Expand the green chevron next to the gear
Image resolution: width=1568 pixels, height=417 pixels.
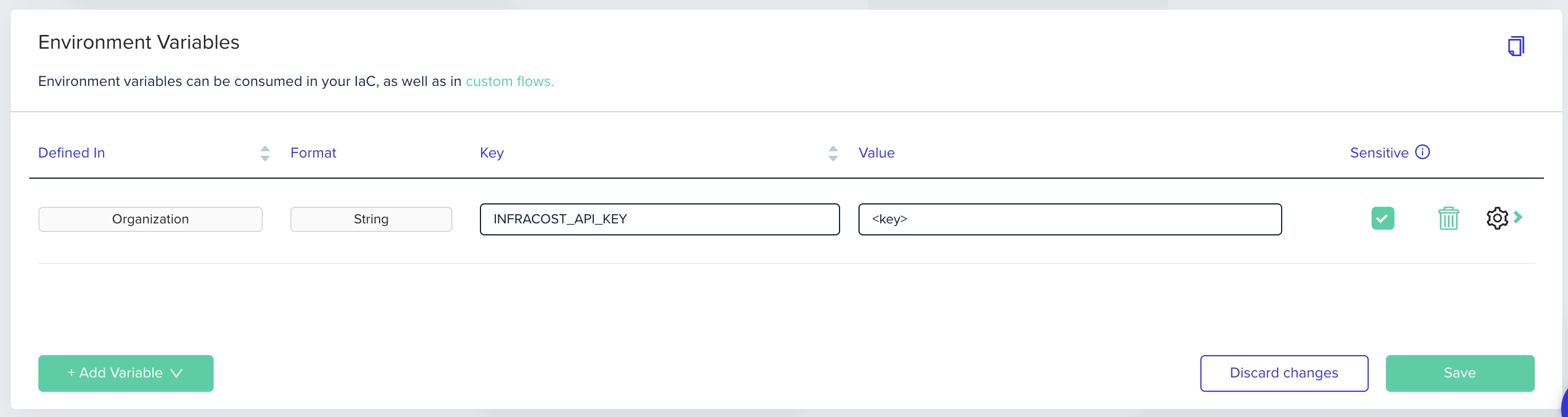(1518, 217)
